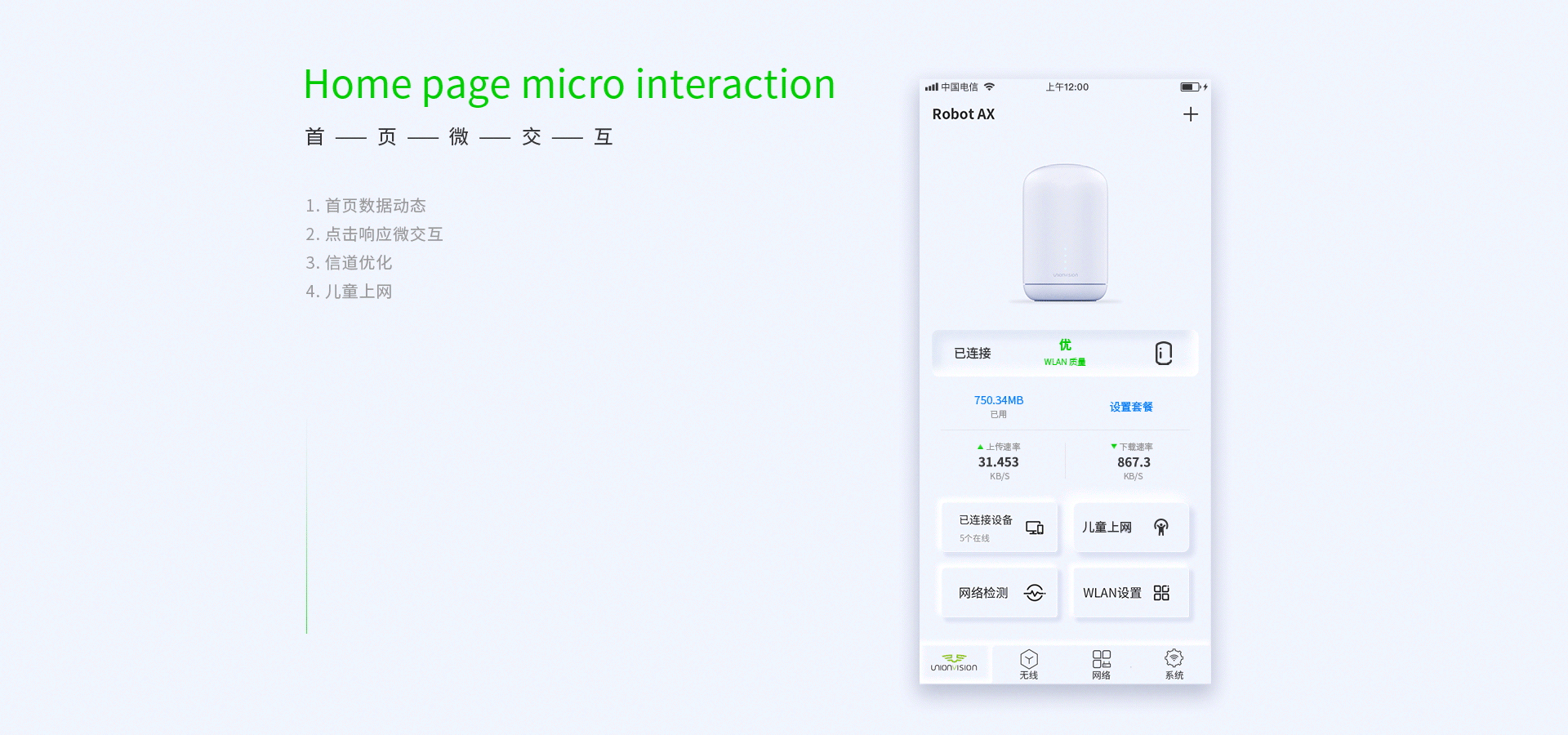Tap the battery icon in the status bar

[x=1192, y=87]
